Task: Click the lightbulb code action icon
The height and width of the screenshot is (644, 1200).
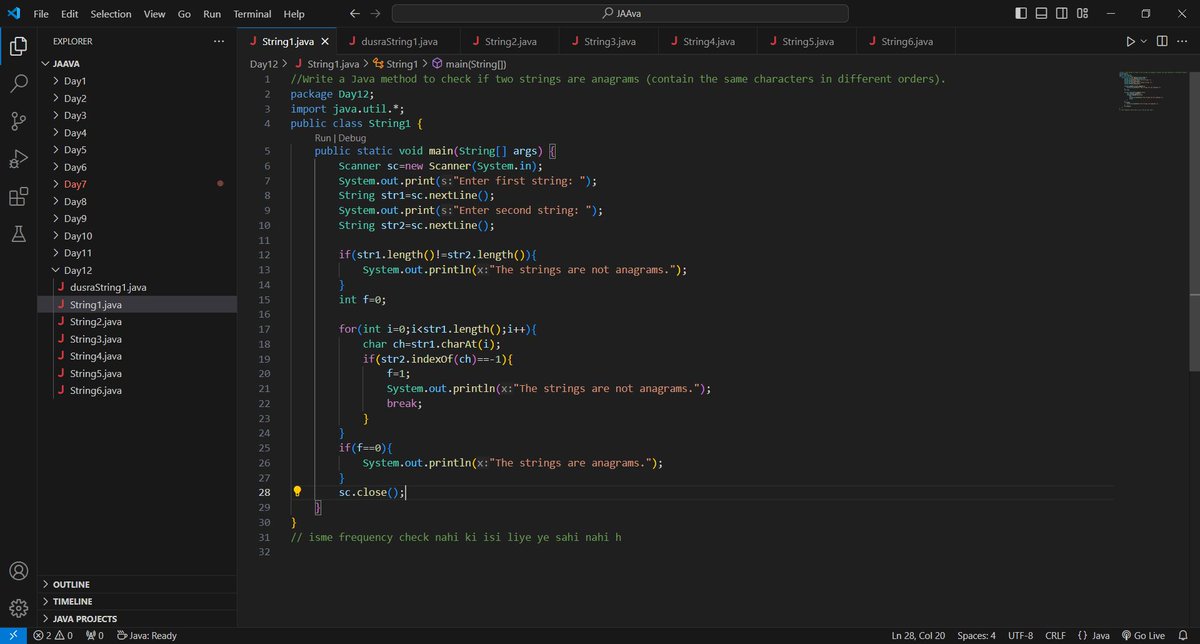Action: [297, 492]
